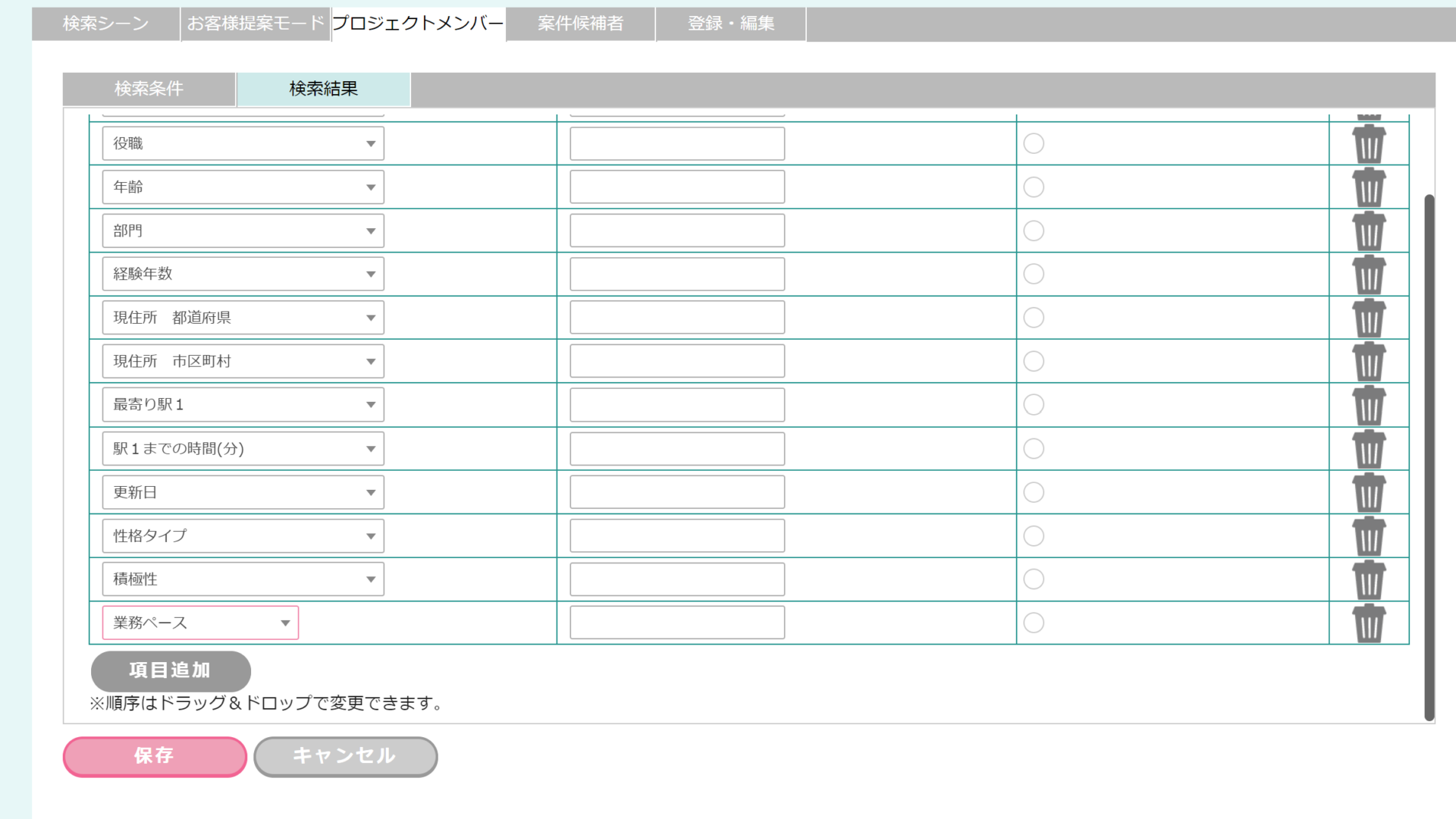
Task: Choose the radio button in 積極性 row
Action: click(1034, 579)
